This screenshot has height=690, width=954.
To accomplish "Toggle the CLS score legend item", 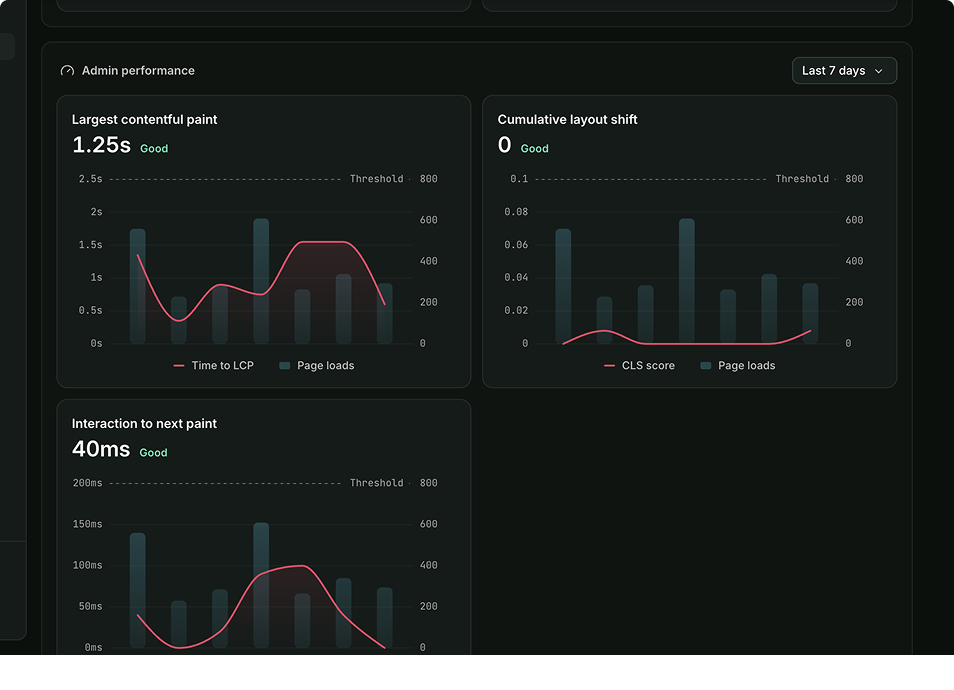I will point(639,366).
